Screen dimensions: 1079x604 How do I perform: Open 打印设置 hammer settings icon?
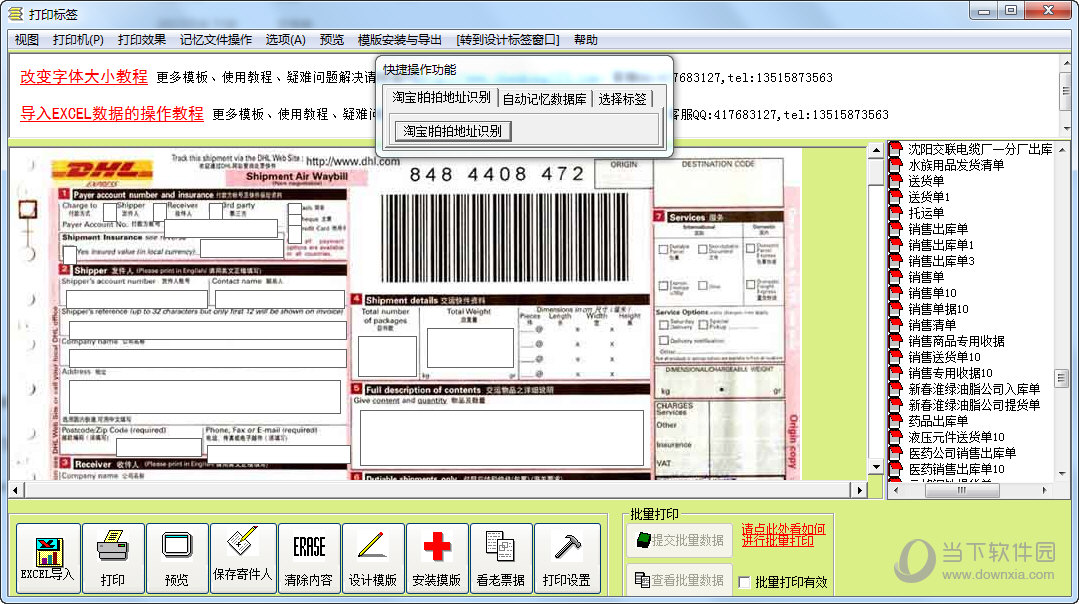point(567,558)
